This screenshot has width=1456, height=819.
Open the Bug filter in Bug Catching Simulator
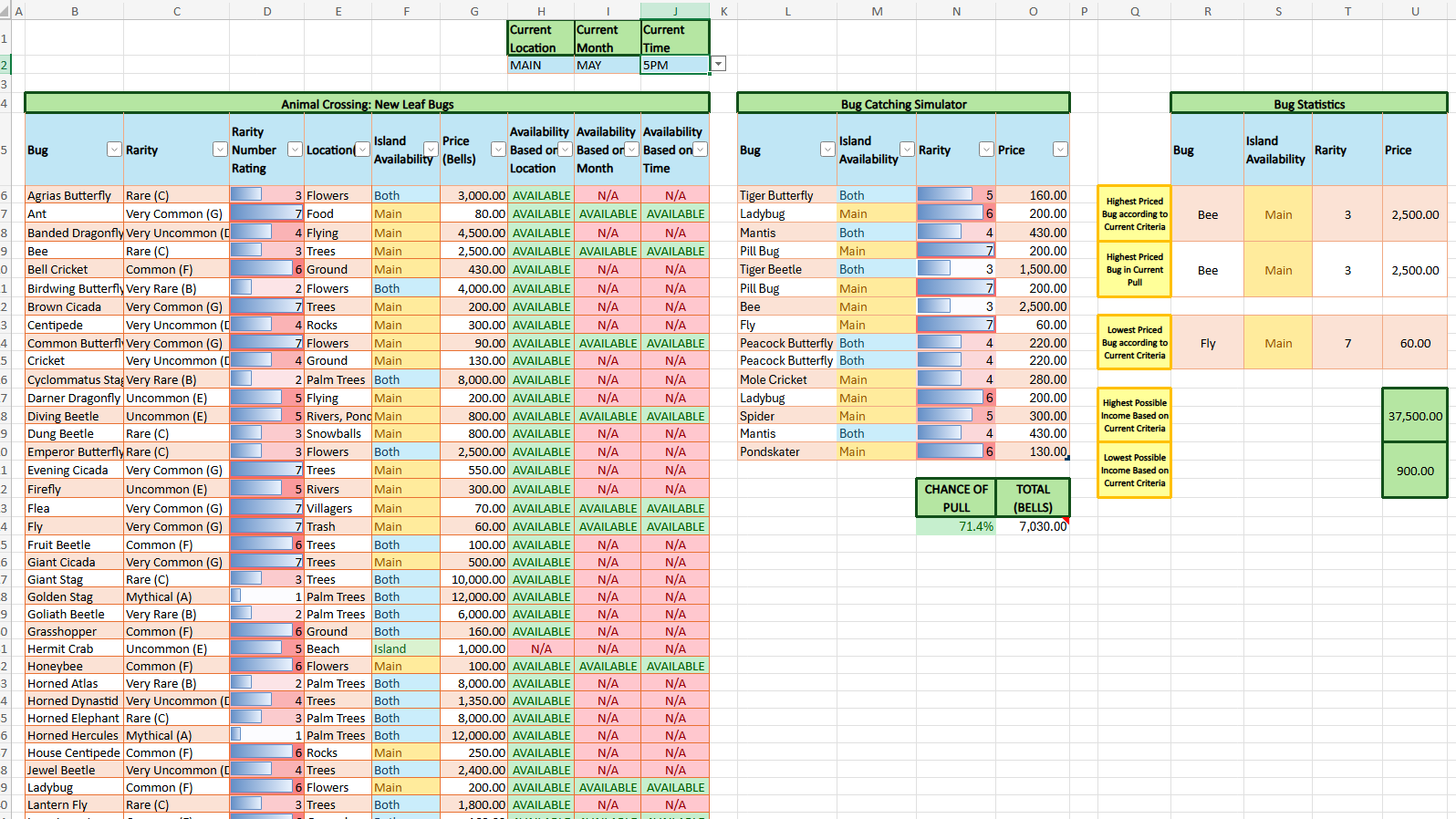827,150
